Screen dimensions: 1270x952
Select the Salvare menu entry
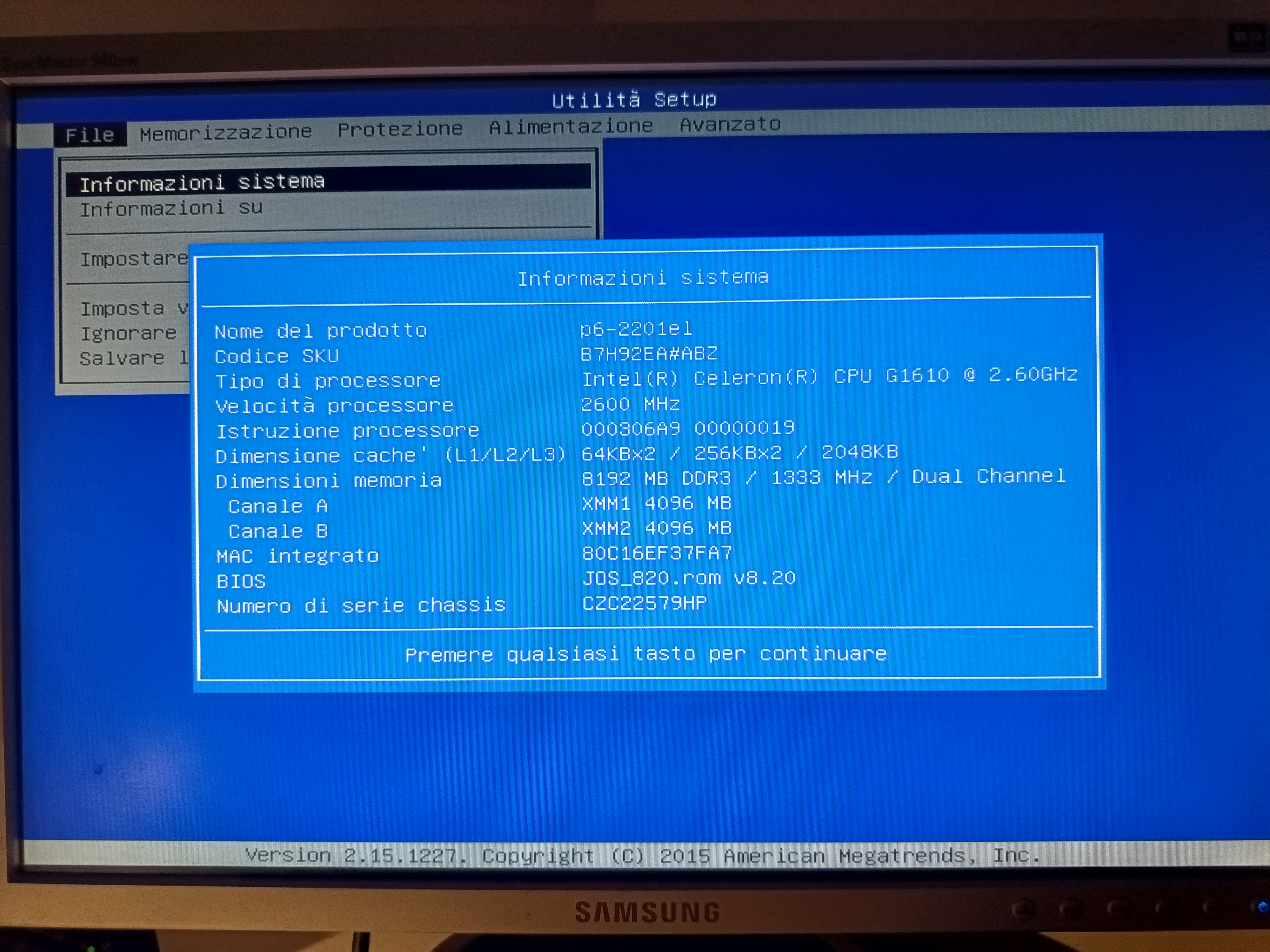coord(134,358)
